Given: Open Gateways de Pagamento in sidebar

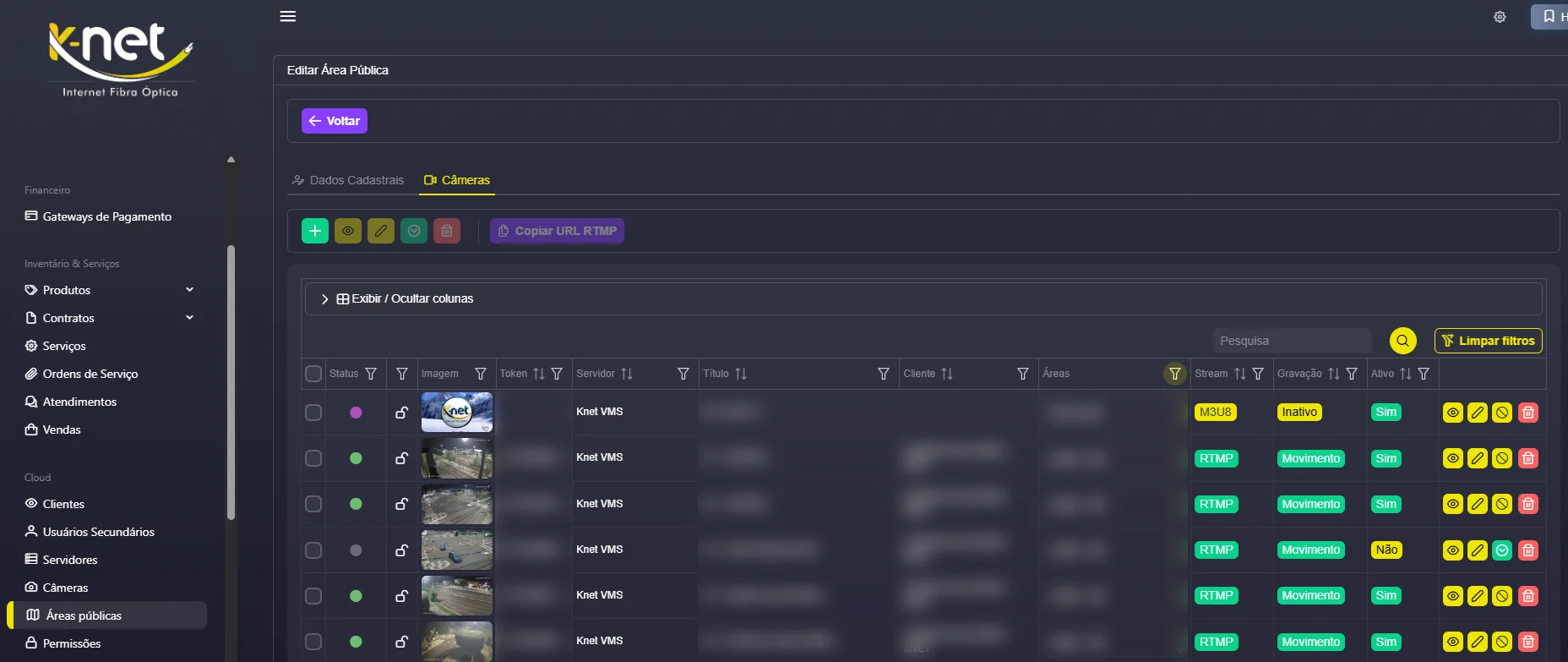Looking at the screenshot, I should pos(99,216).
